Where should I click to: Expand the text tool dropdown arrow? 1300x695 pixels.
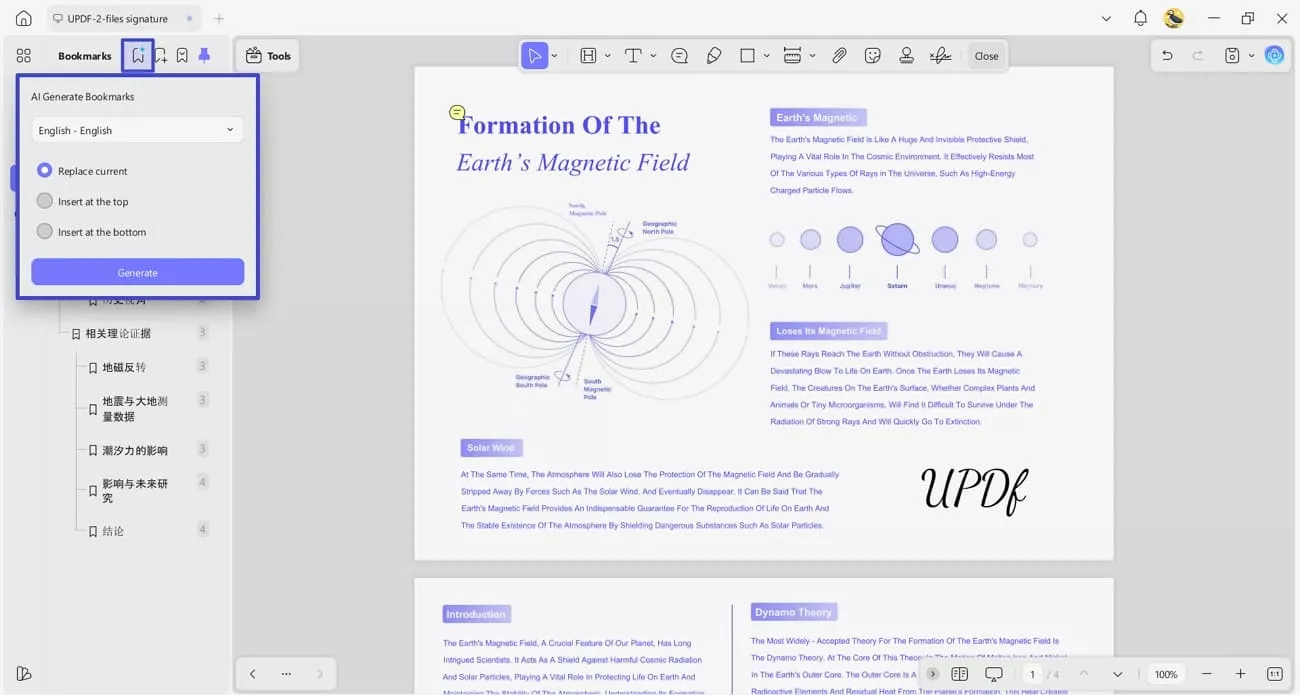(x=653, y=56)
